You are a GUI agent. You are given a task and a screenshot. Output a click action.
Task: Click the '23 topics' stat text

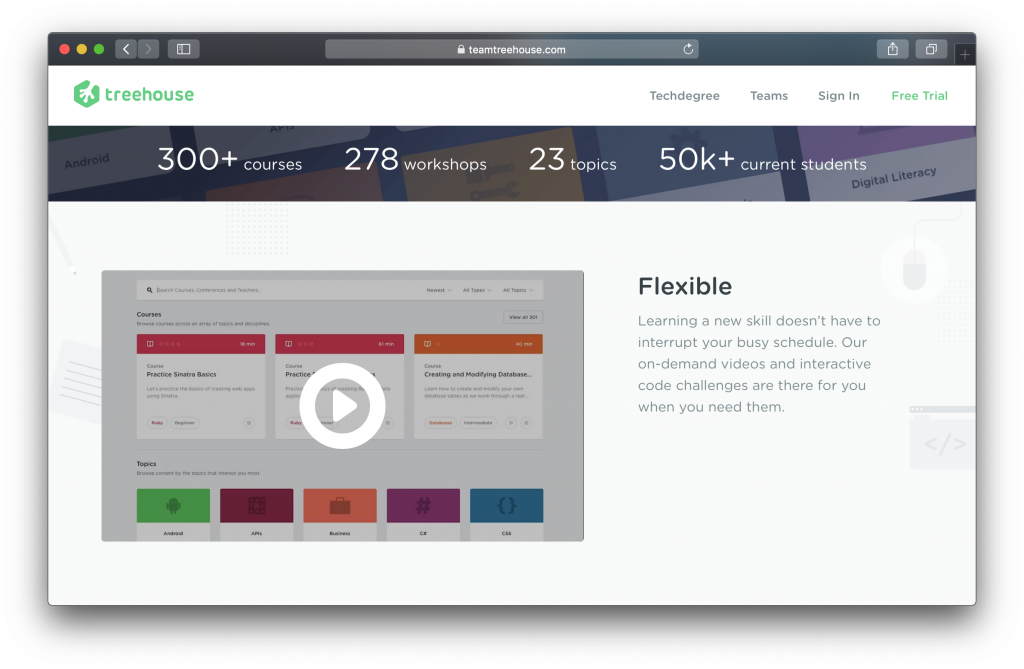573,160
